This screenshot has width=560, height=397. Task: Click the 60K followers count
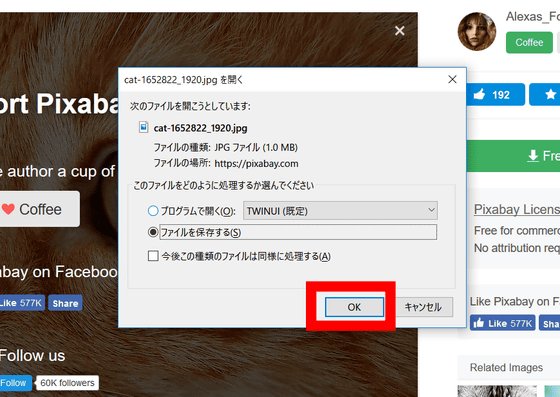[68, 383]
